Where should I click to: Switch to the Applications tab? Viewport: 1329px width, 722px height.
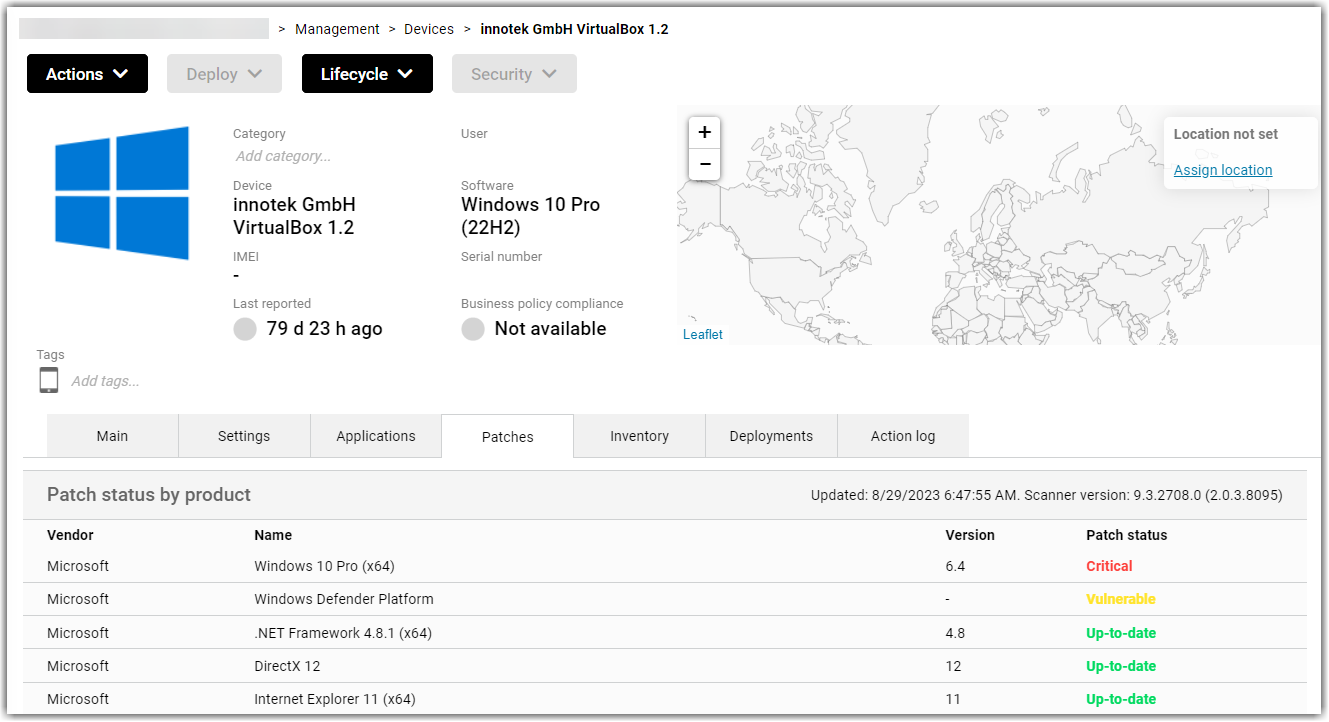coord(376,436)
